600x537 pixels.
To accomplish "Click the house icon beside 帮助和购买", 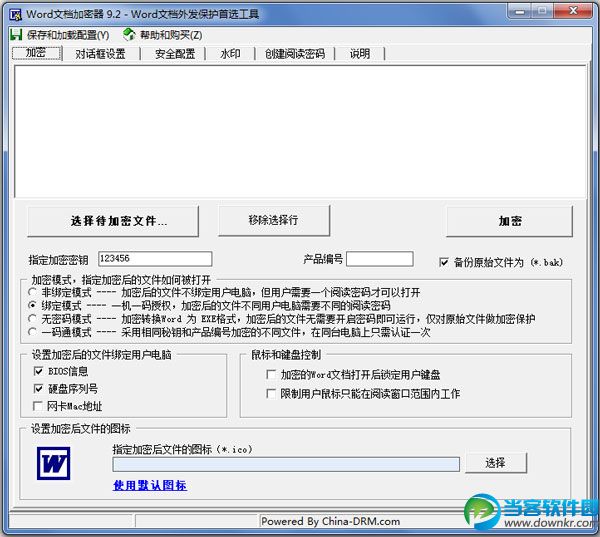I will (x=129, y=34).
